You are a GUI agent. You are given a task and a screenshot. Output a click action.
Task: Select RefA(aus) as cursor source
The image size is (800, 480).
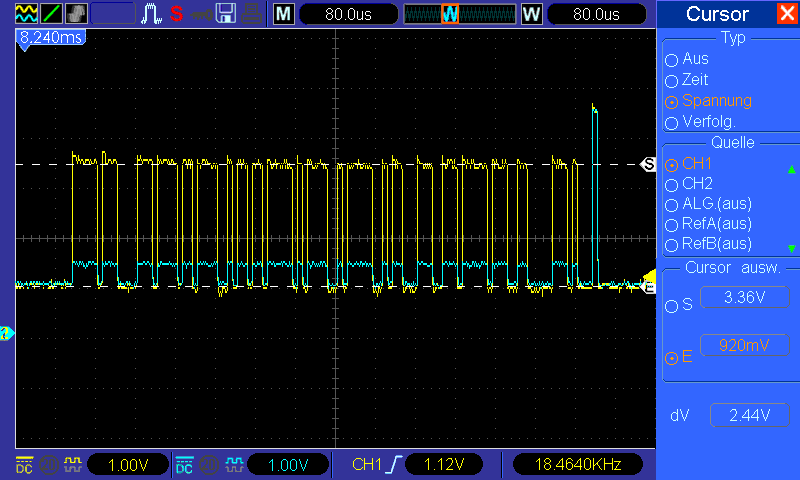click(x=708, y=224)
